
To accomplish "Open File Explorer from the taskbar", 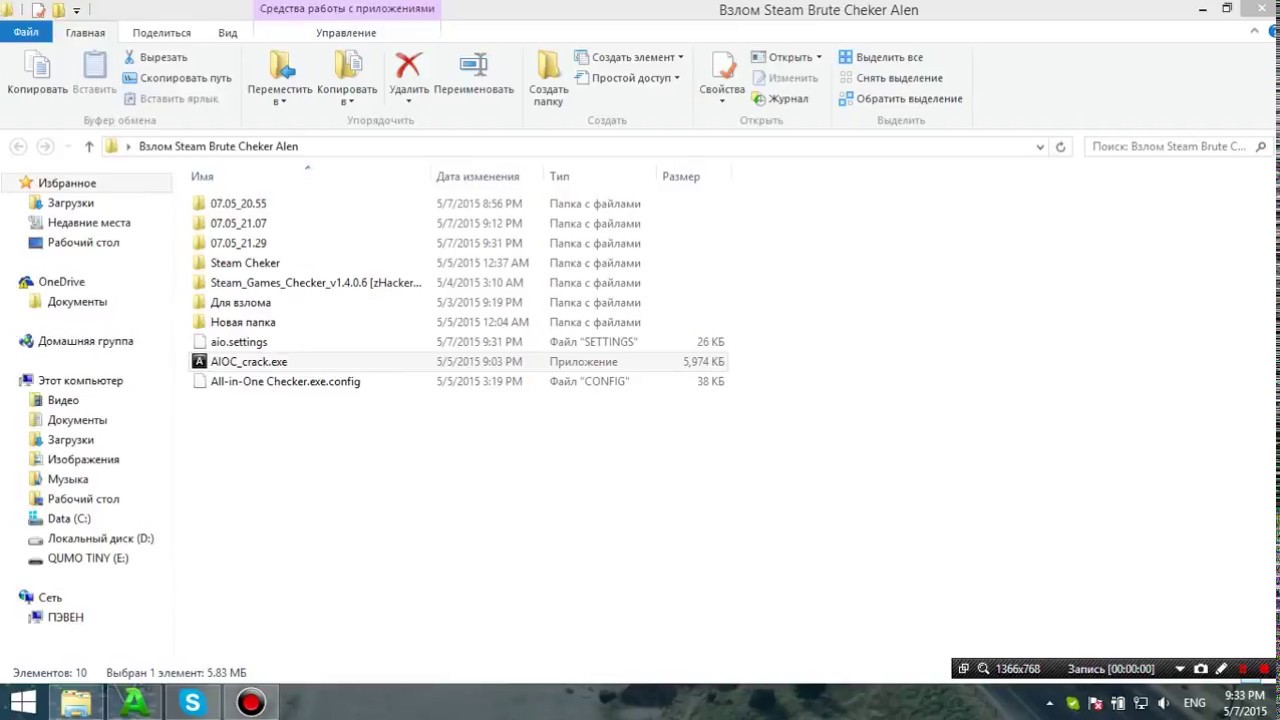I will tap(76, 703).
